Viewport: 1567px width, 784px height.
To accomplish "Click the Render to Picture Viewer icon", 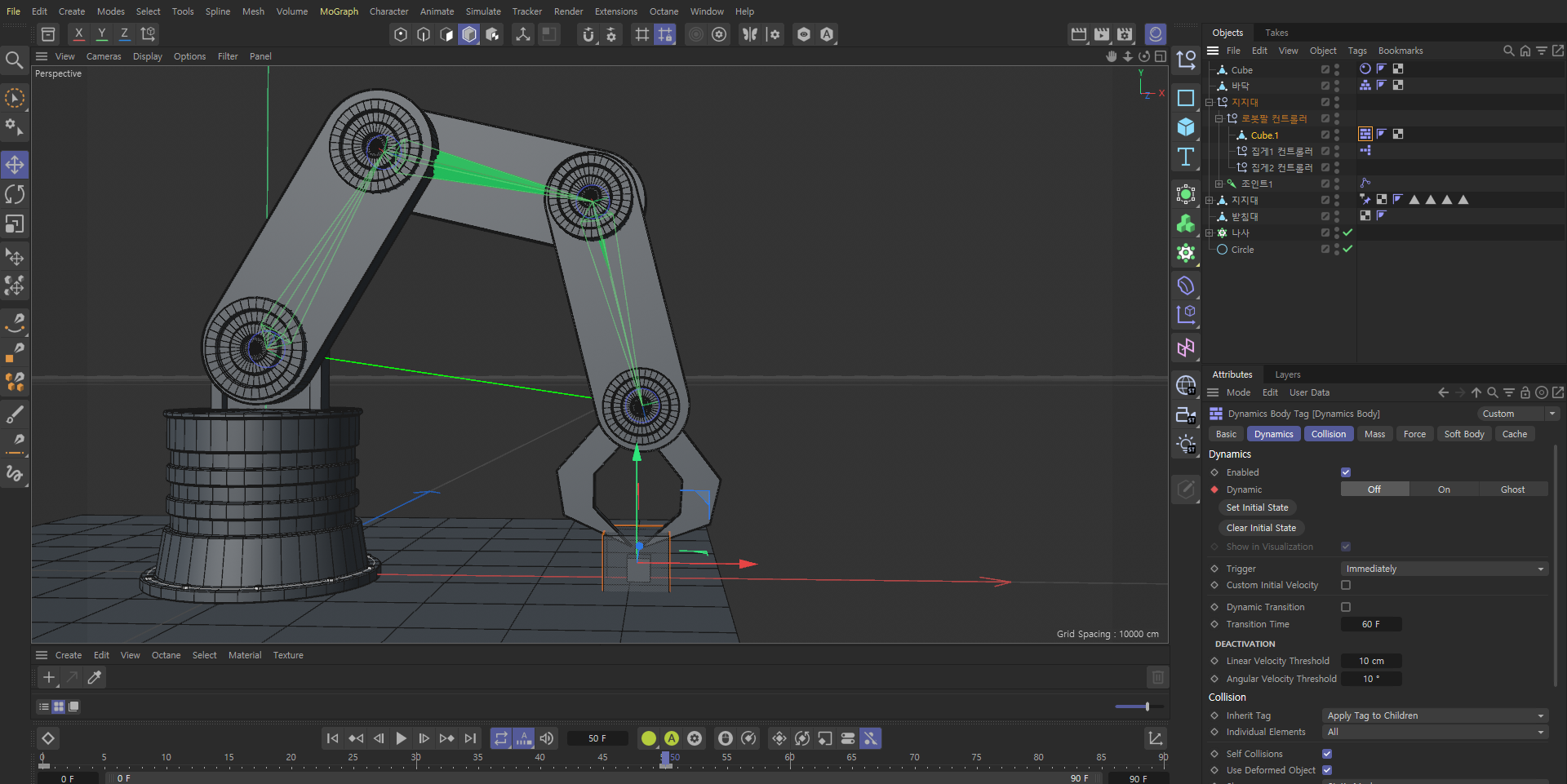I will pyautogui.click(x=1102, y=34).
